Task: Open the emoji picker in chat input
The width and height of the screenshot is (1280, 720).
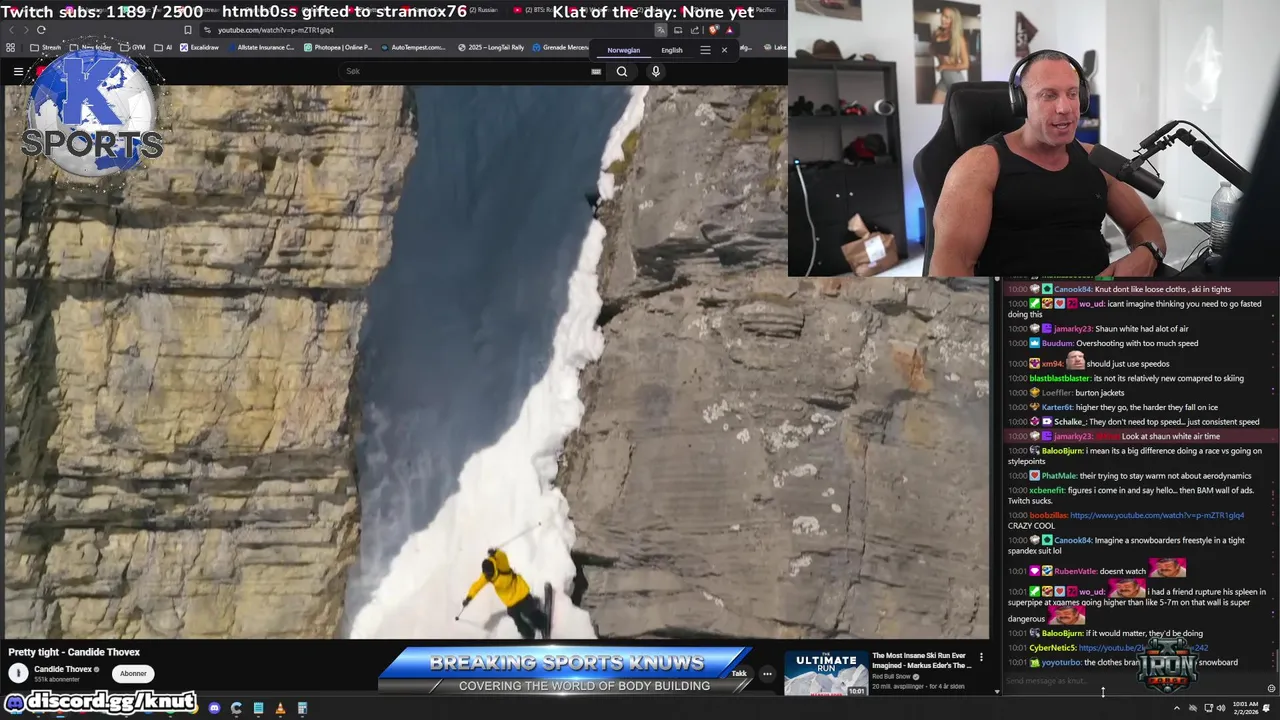Action: [x=1271, y=688]
